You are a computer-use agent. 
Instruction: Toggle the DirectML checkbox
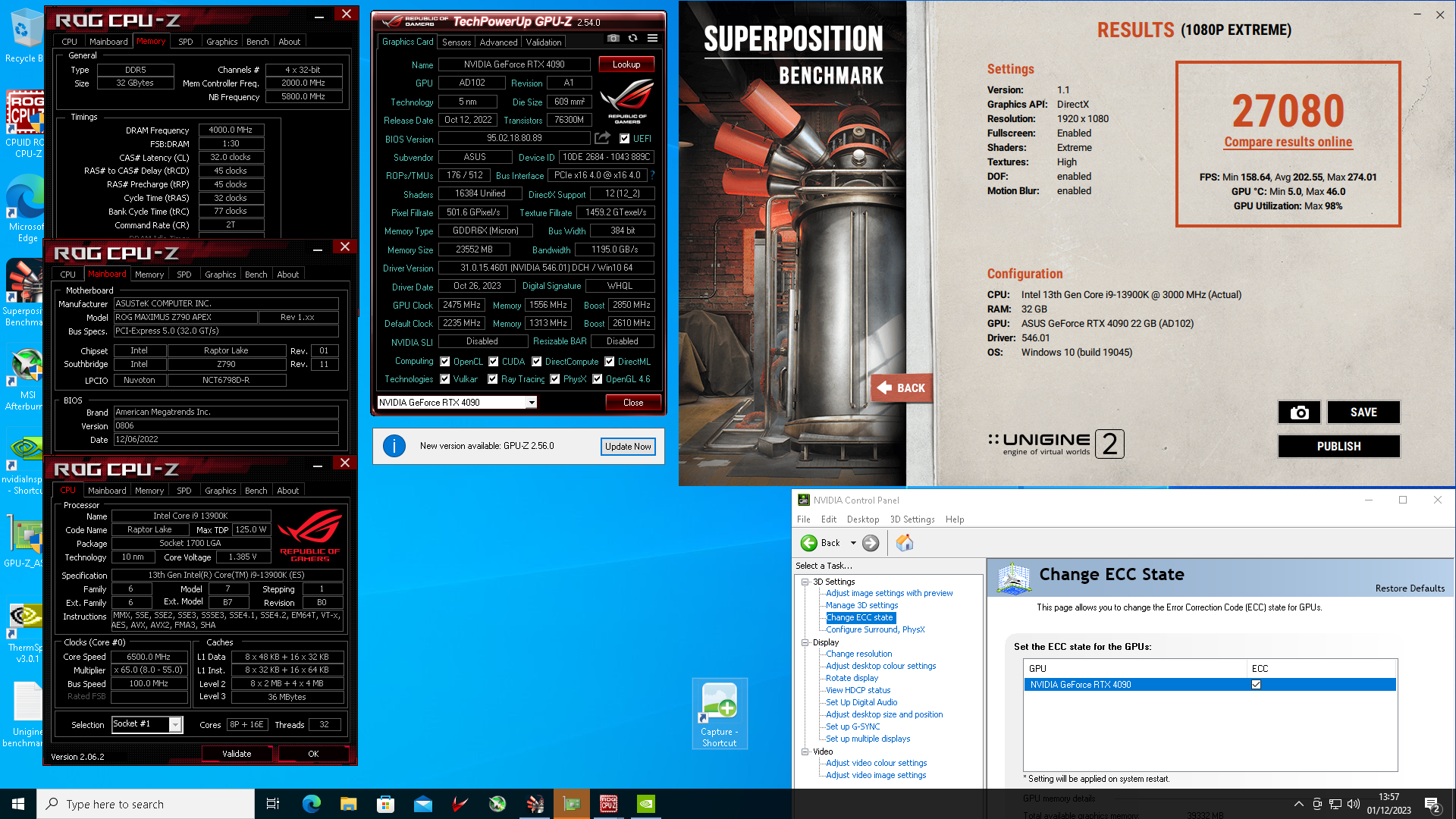click(610, 362)
